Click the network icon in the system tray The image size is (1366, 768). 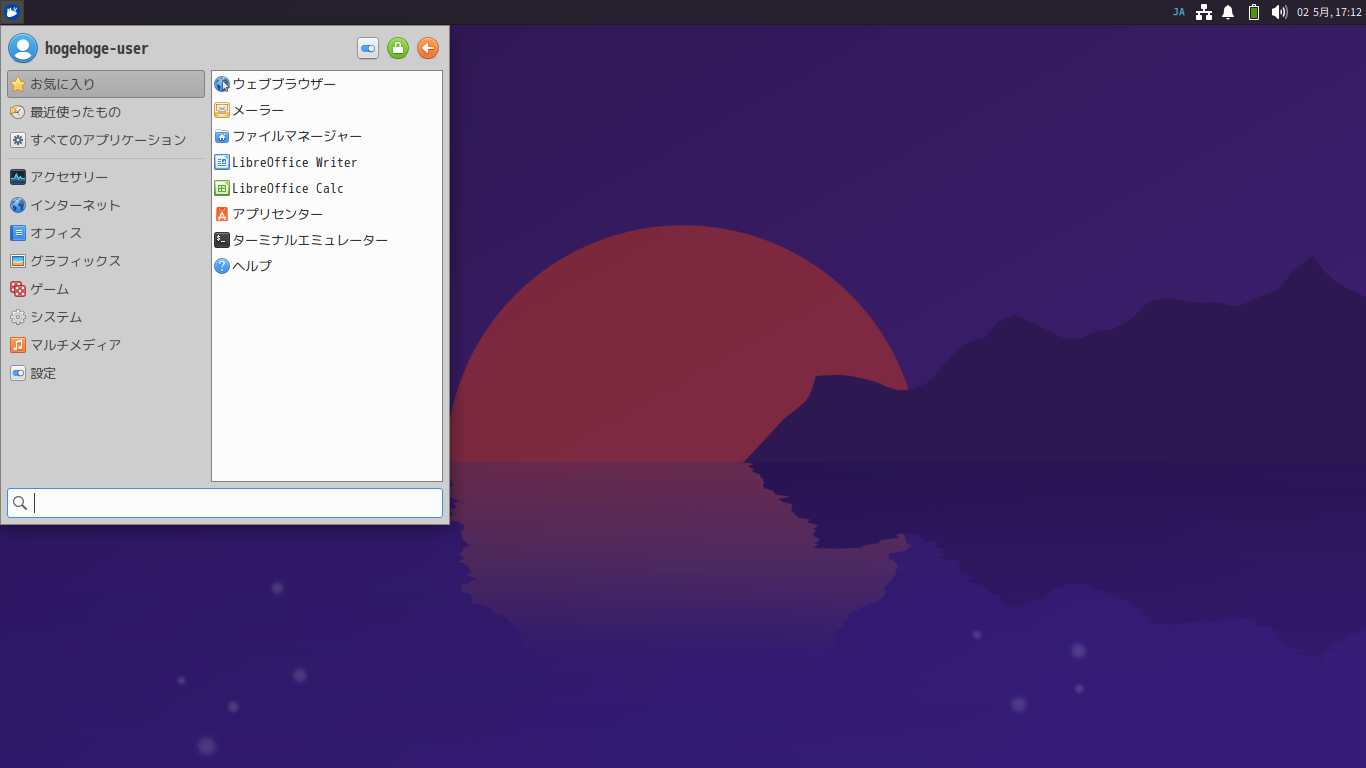(1203, 12)
